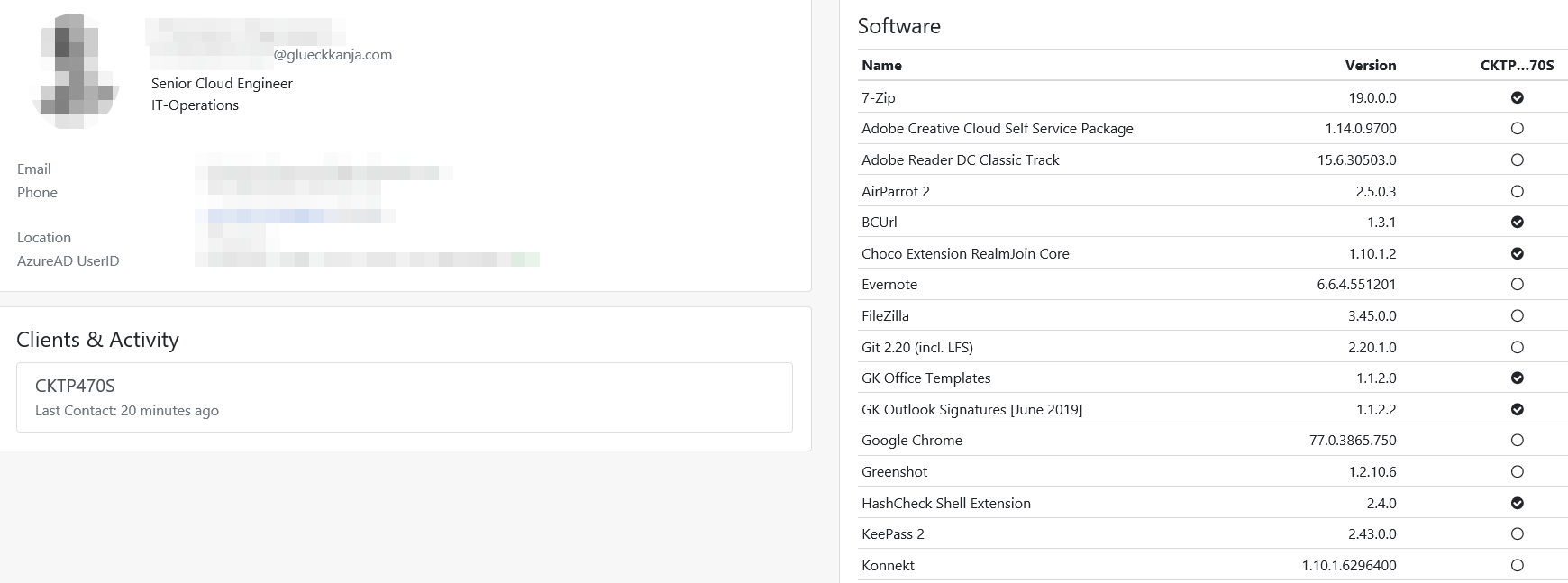The width and height of the screenshot is (1568, 583).
Task: Click KeePass version 2.43.0.0
Action: (x=1372, y=533)
